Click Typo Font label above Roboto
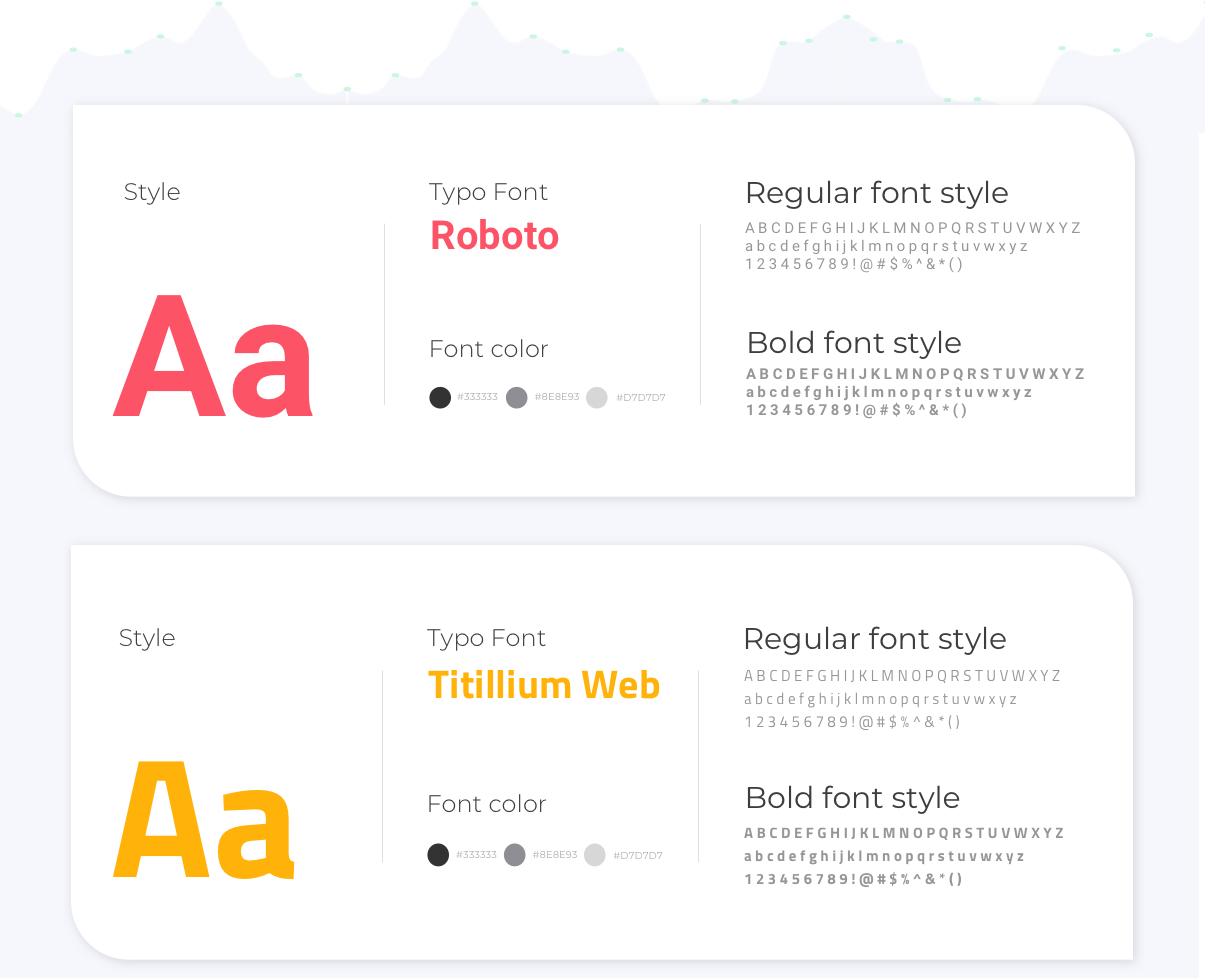 pyautogui.click(x=489, y=192)
